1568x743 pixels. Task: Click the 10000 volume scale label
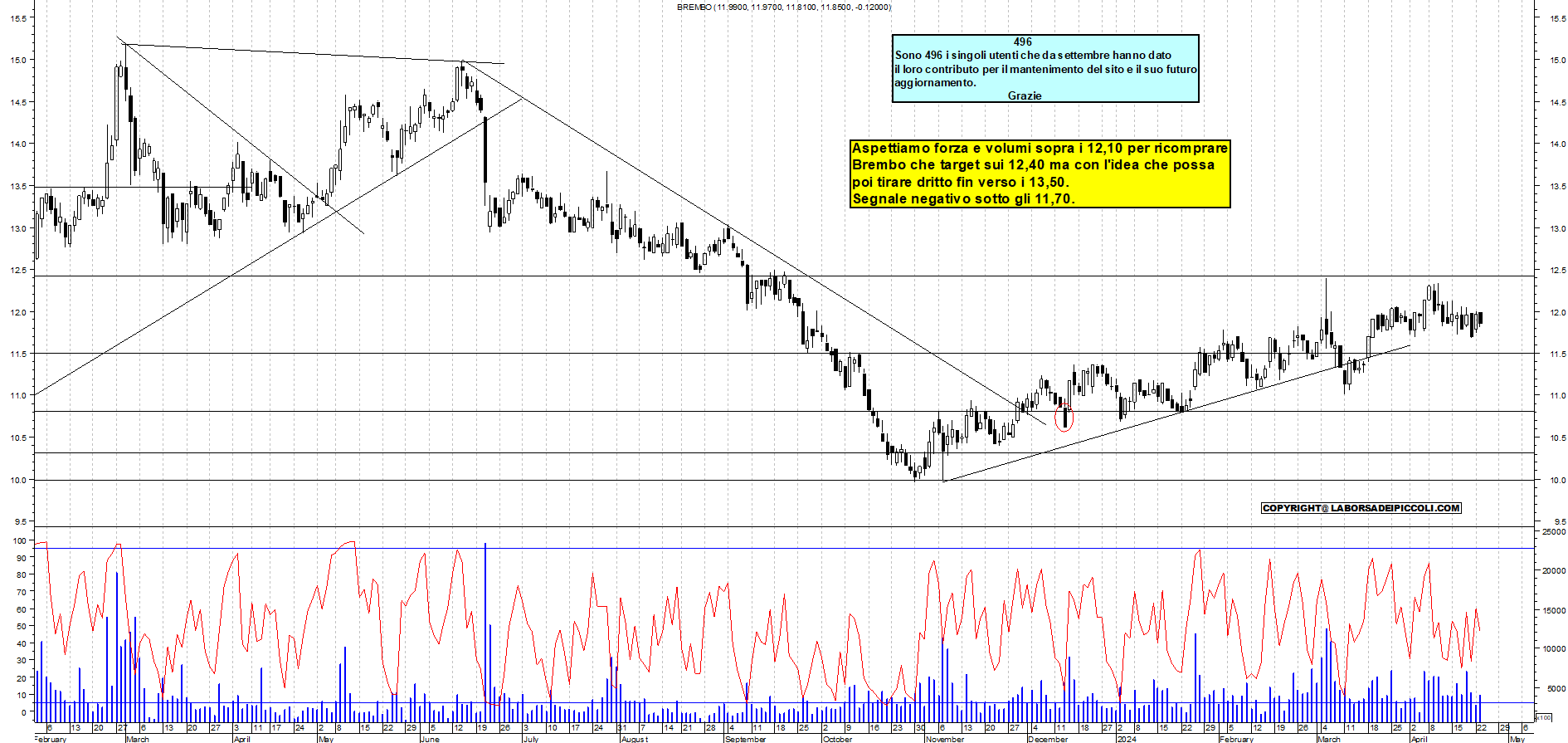(x=1553, y=649)
